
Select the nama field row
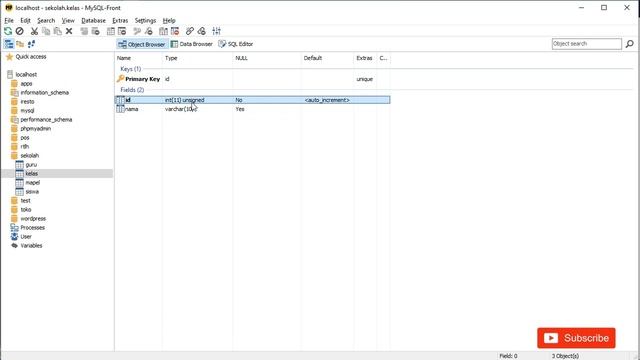pos(253,109)
